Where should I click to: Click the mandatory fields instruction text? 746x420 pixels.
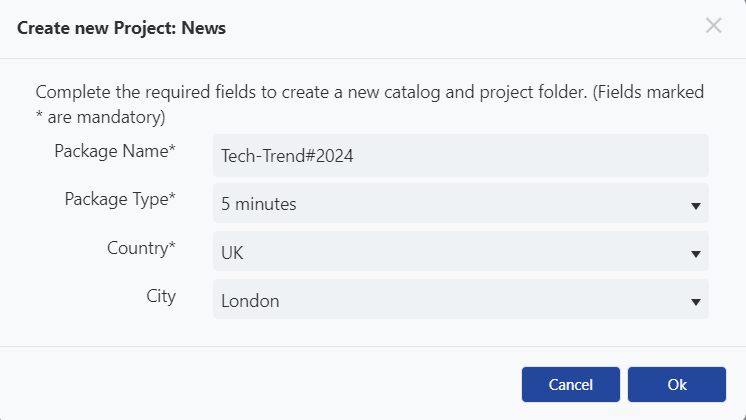(x=370, y=104)
